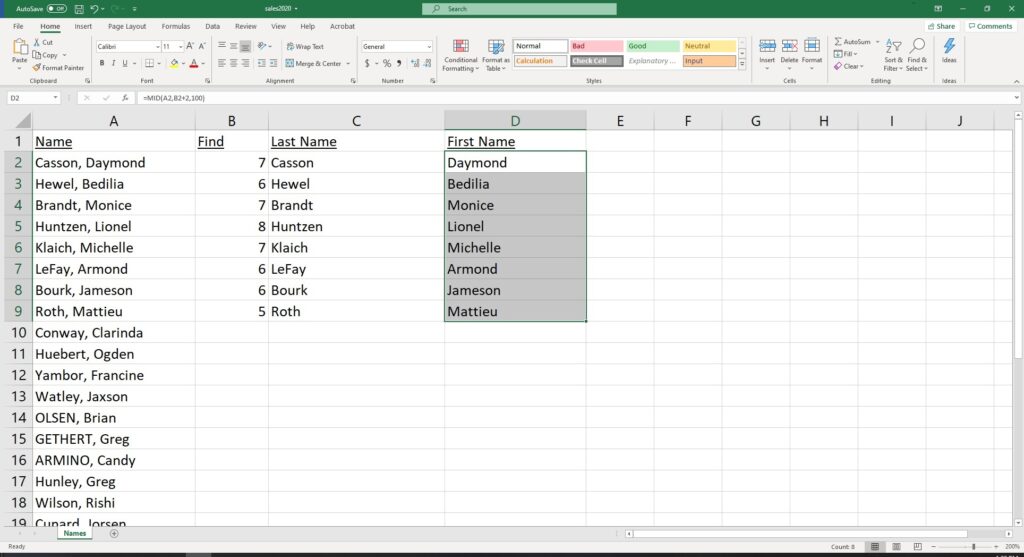Click the Cut scissors command
This screenshot has height=557, width=1024.
pos(43,42)
